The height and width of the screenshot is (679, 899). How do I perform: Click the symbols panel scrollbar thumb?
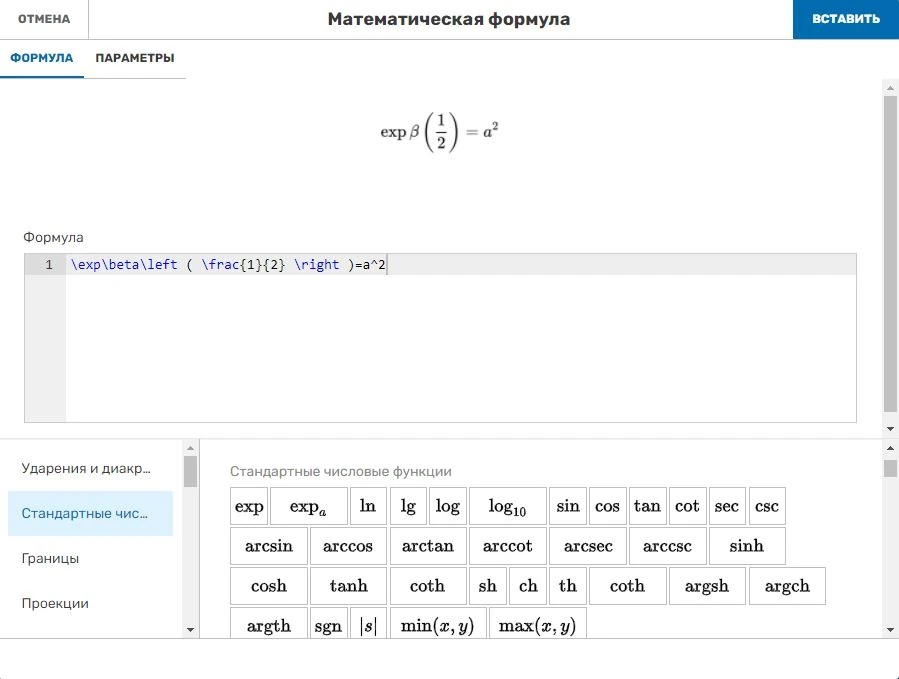tap(890, 468)
